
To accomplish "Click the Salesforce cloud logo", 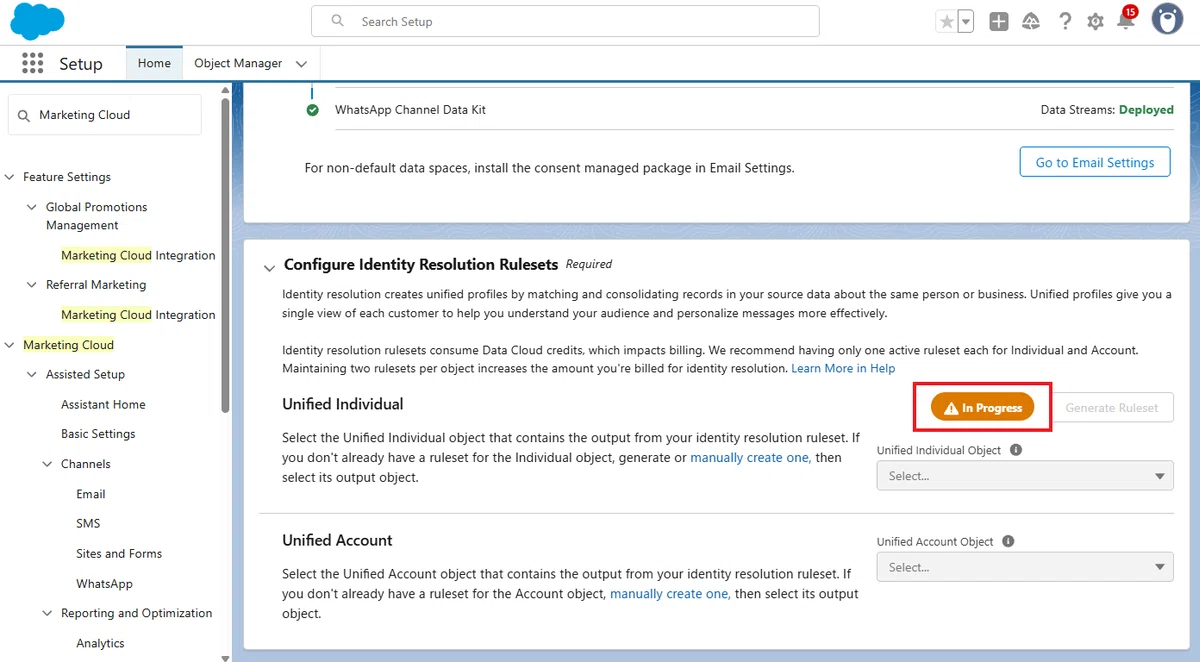I will [x=37, y=21].
